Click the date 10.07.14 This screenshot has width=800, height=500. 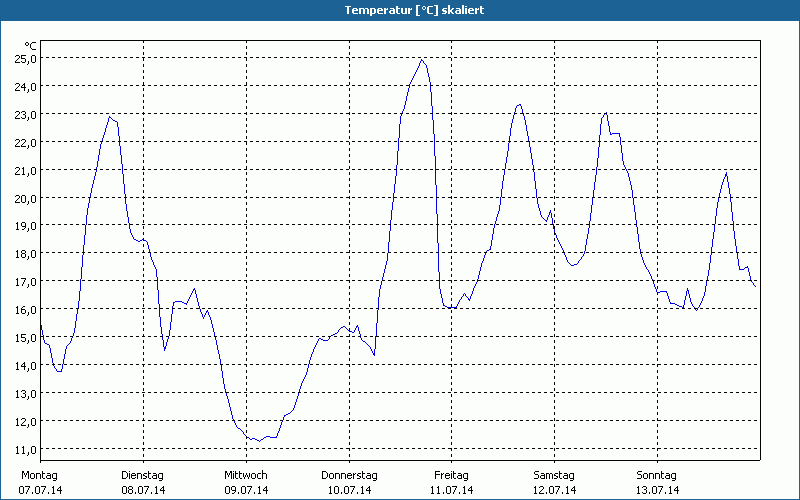tap(349, 490)
